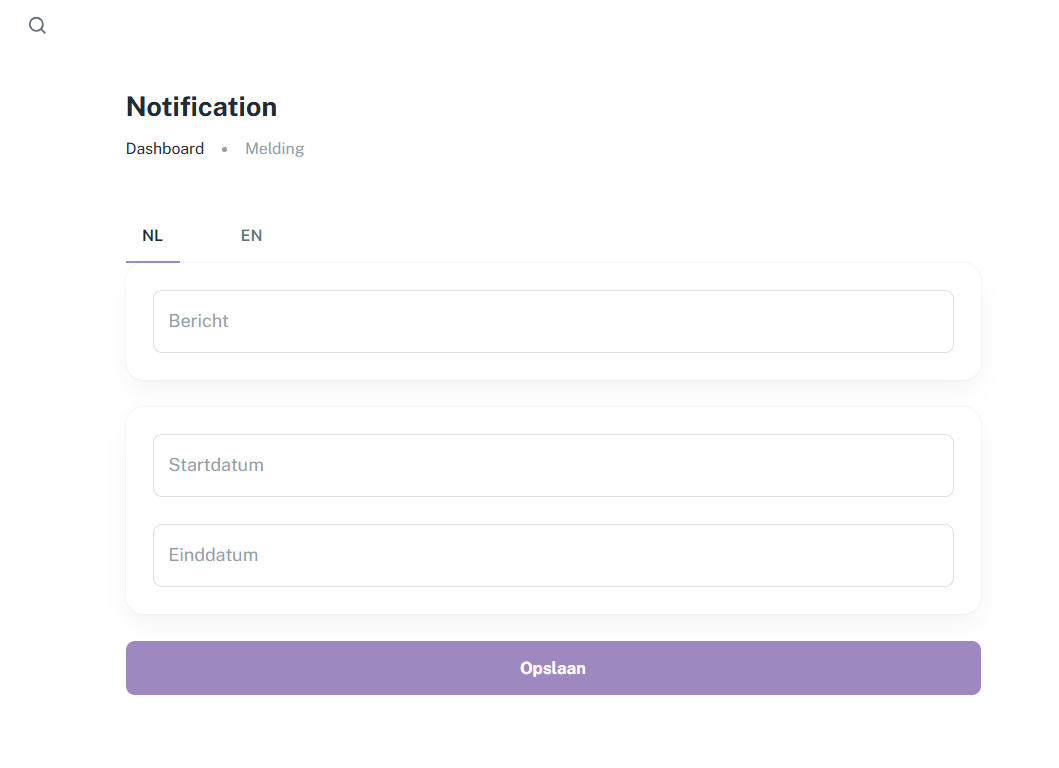Open the Startdatum date picker

click(553, 465)
